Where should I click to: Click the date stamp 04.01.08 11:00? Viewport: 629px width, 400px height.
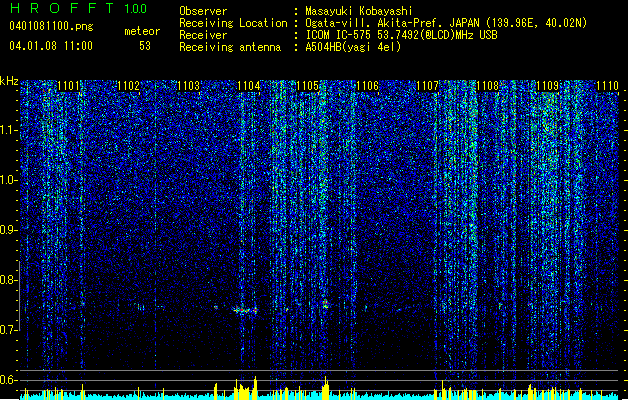pos(51,46)
